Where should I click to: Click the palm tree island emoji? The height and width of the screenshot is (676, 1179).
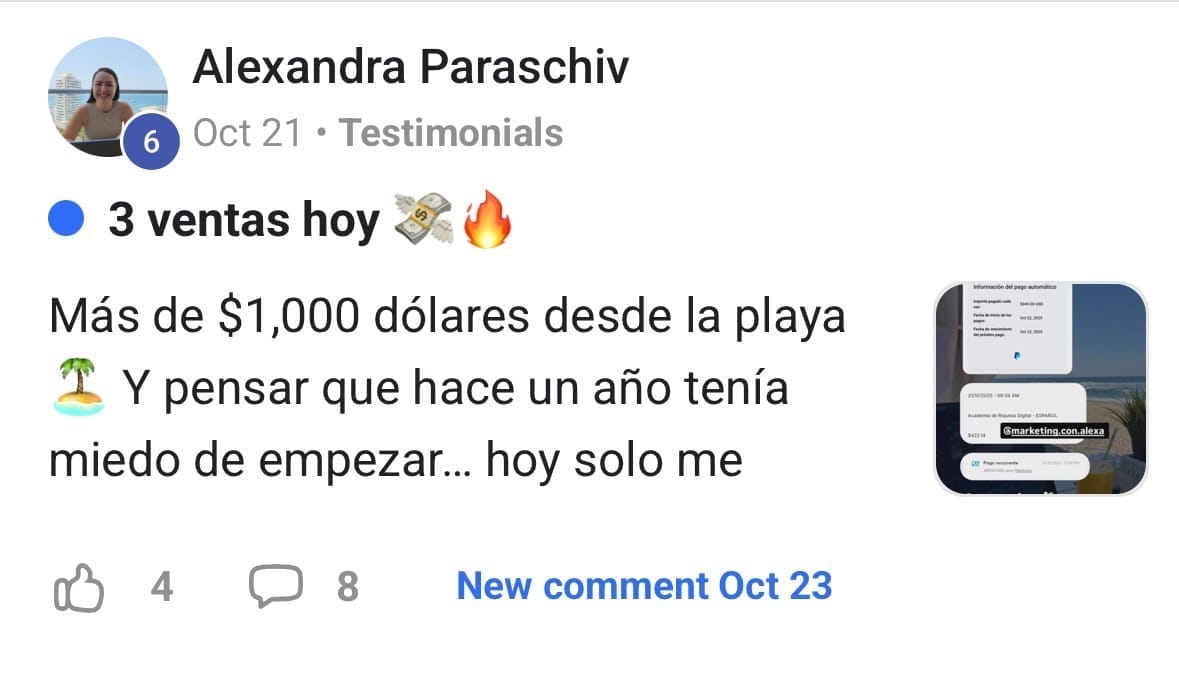(78, 387)
